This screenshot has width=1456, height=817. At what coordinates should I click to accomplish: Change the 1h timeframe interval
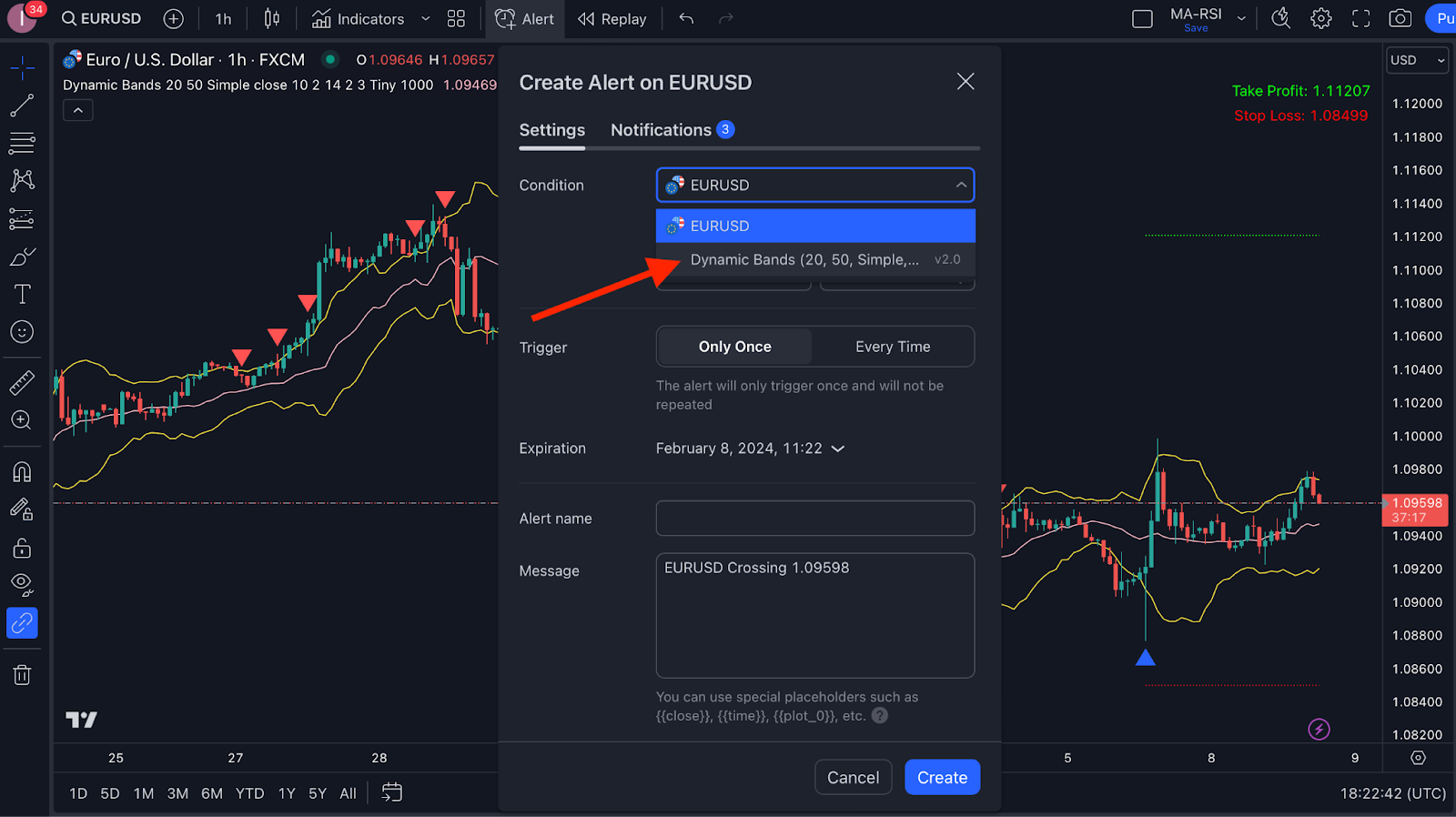pos(223,18)
